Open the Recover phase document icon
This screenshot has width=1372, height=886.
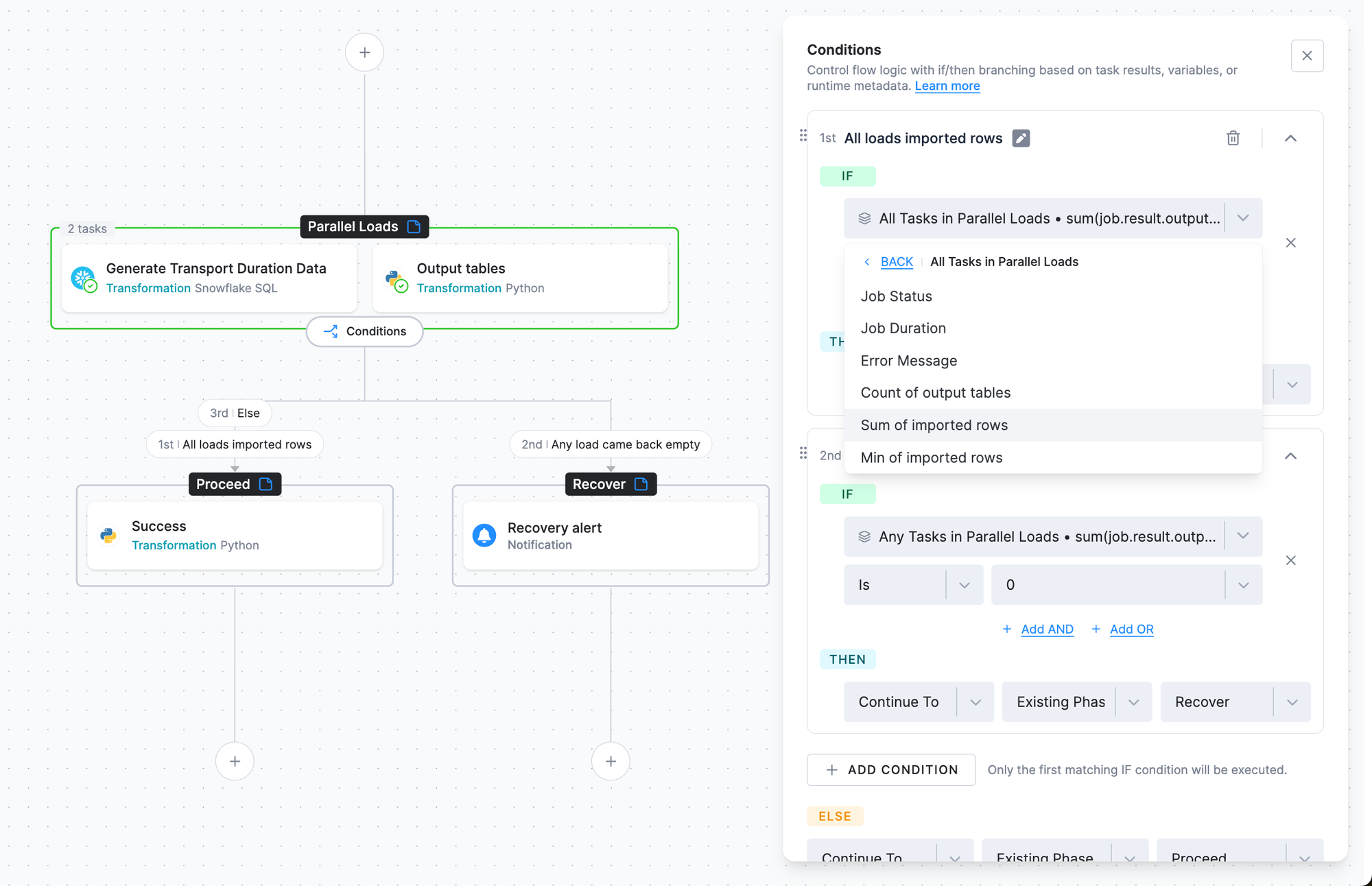point(641,484)
